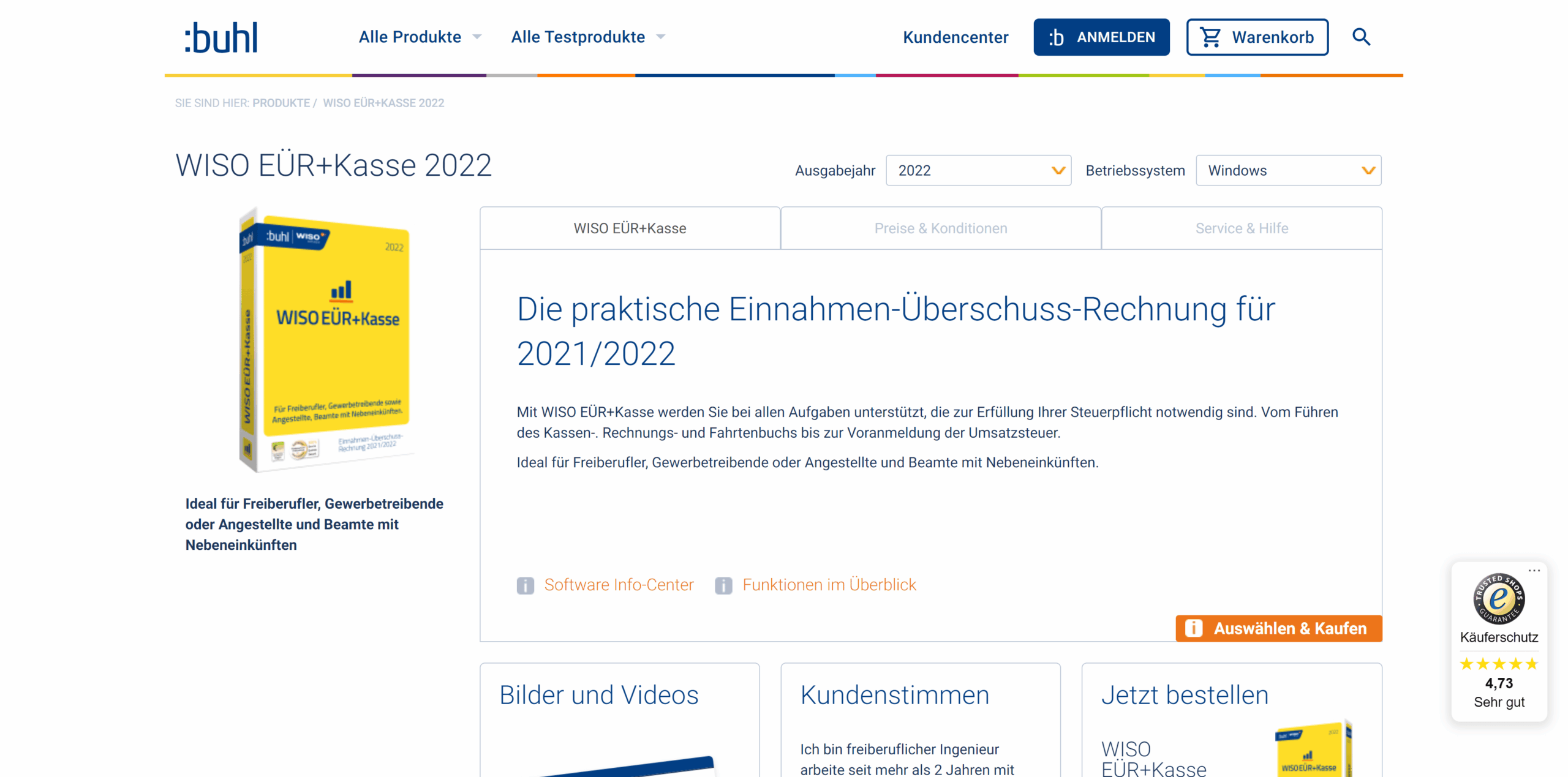Click the shopping cart icon in Warenkorb
Screen dimensions: 1568x777
pyautogui.click(x=1210, y=37)
